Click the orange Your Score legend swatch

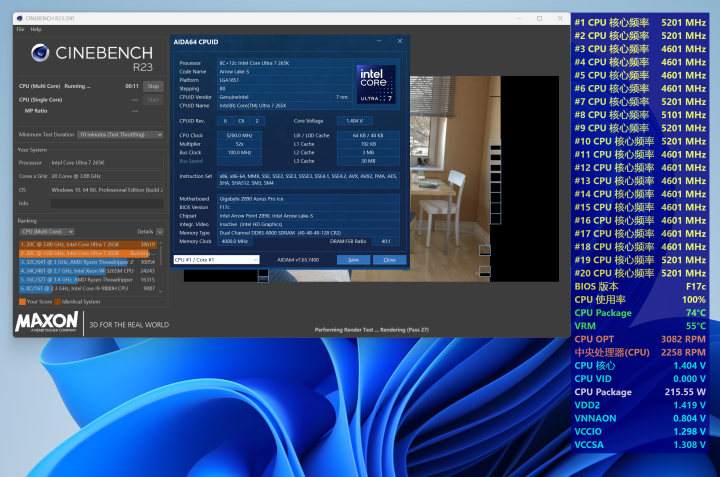22,302
